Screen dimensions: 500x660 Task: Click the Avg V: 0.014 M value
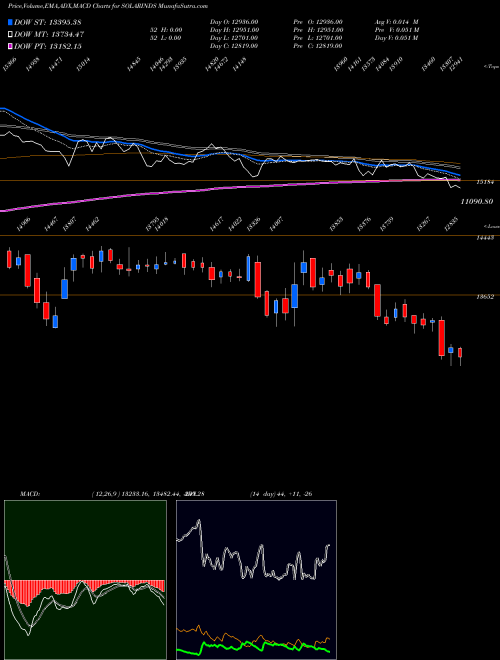point(397,22)
